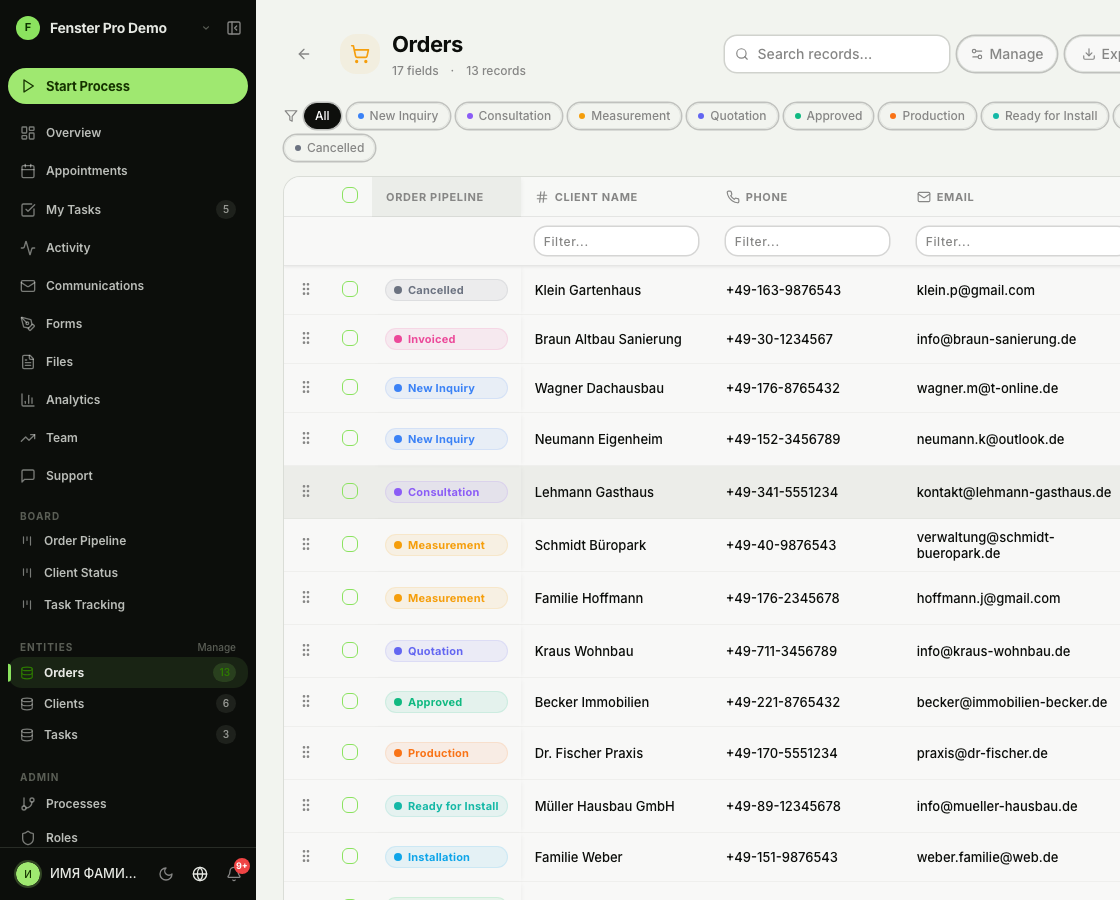Click the orange Orders cart icon
The width and height of the screenshot is (1120, 900).
pyautogui.click(x=360, y=54)
